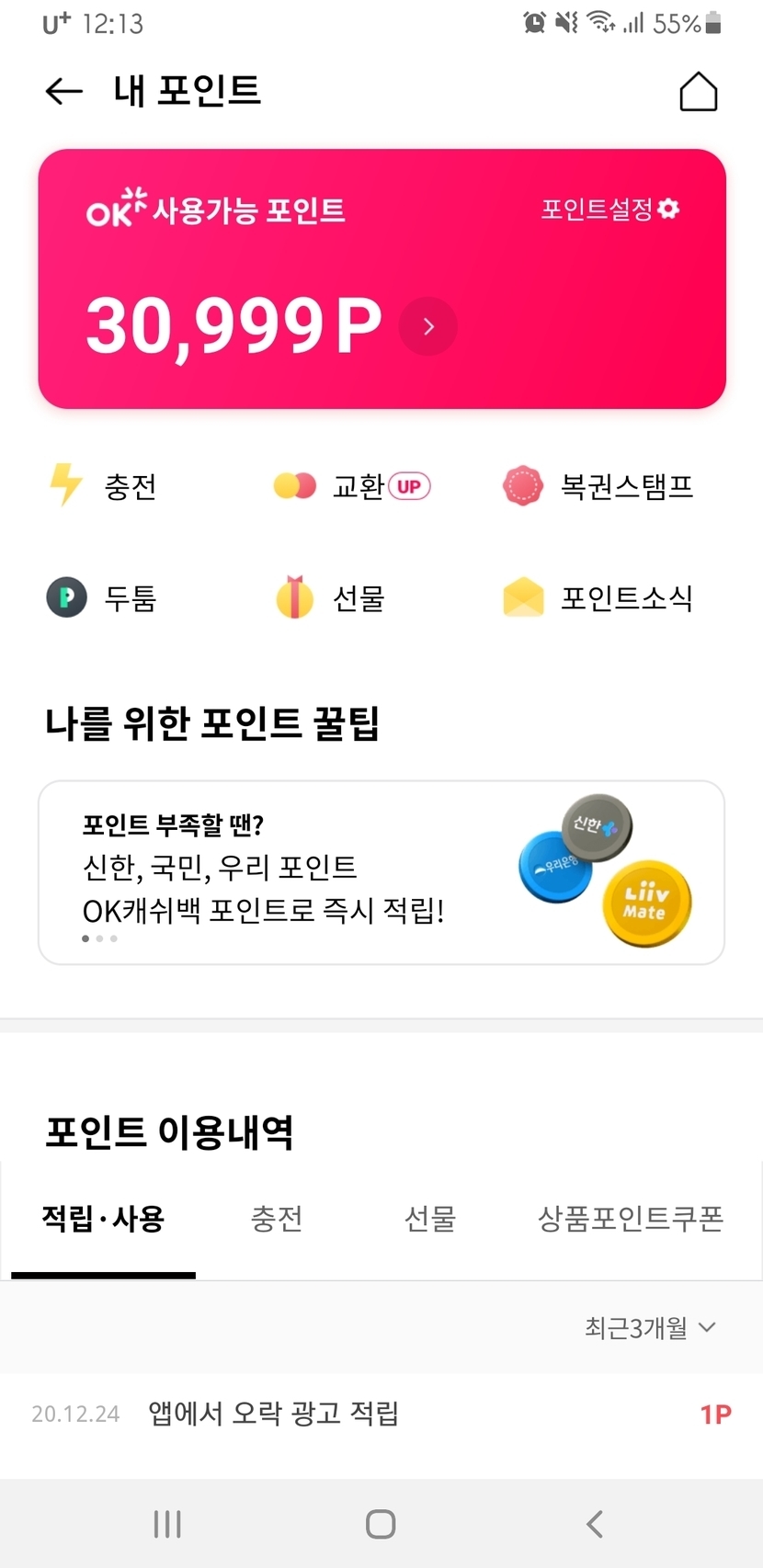Image resolution: width=763 pixels, height=1568 pixels.
Task: Open the 선물 gift icon
Action: tap(294, 597)
